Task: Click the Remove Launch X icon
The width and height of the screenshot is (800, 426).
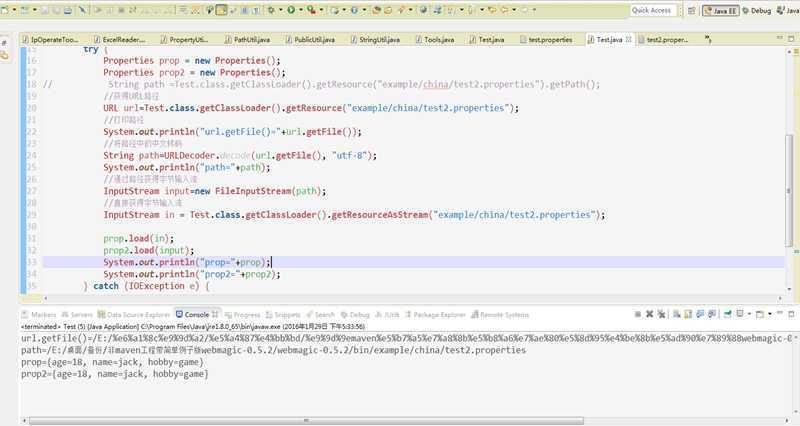Action: click(x=649, y=314)
